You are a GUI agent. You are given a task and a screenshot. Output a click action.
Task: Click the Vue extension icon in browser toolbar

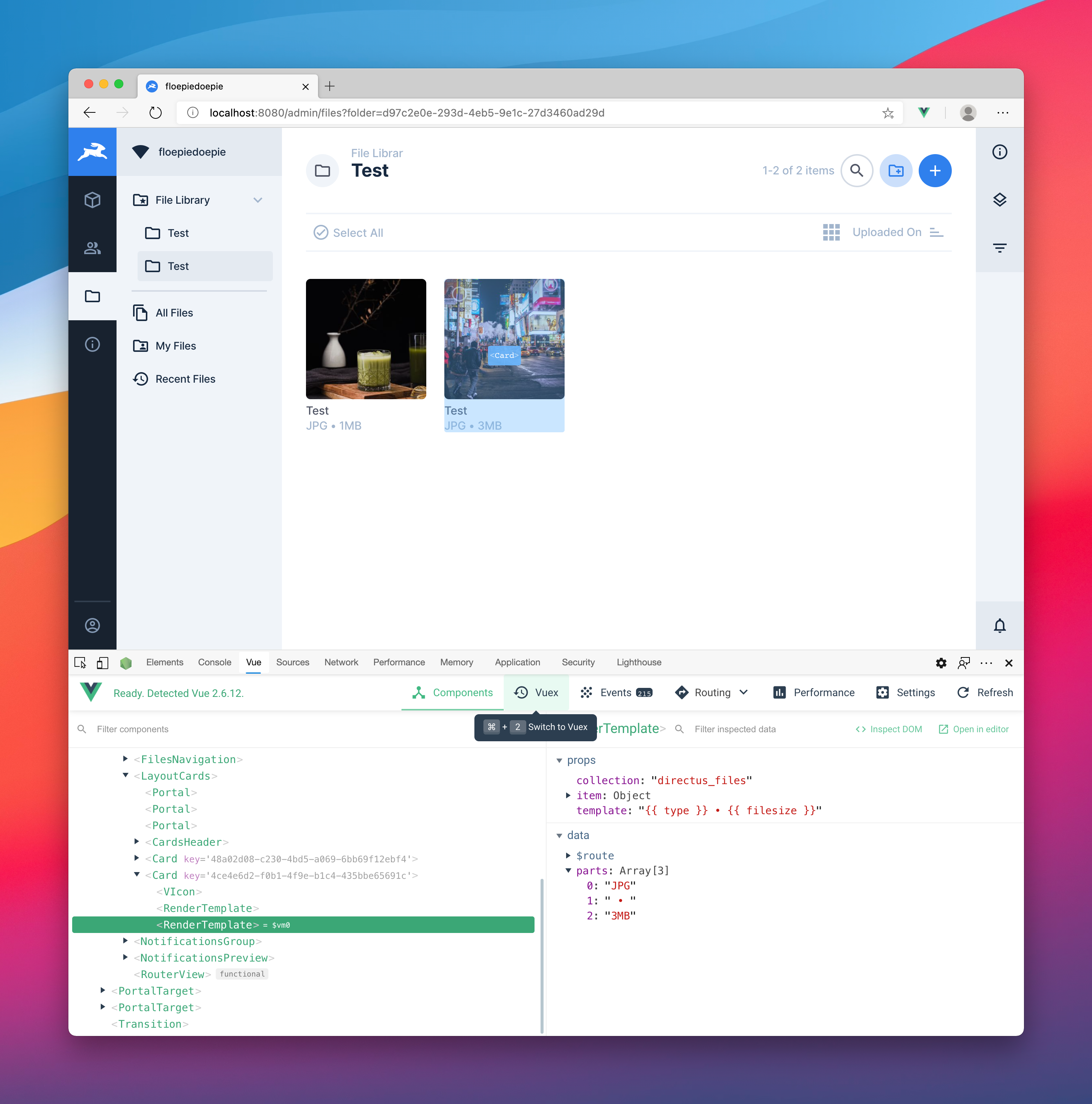tap(924, 112)
